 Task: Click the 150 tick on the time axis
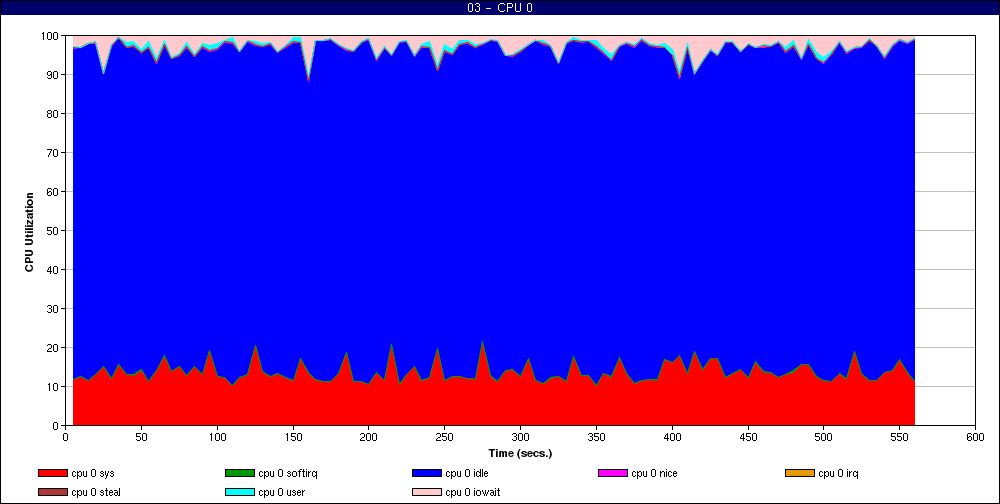point(293,437)
